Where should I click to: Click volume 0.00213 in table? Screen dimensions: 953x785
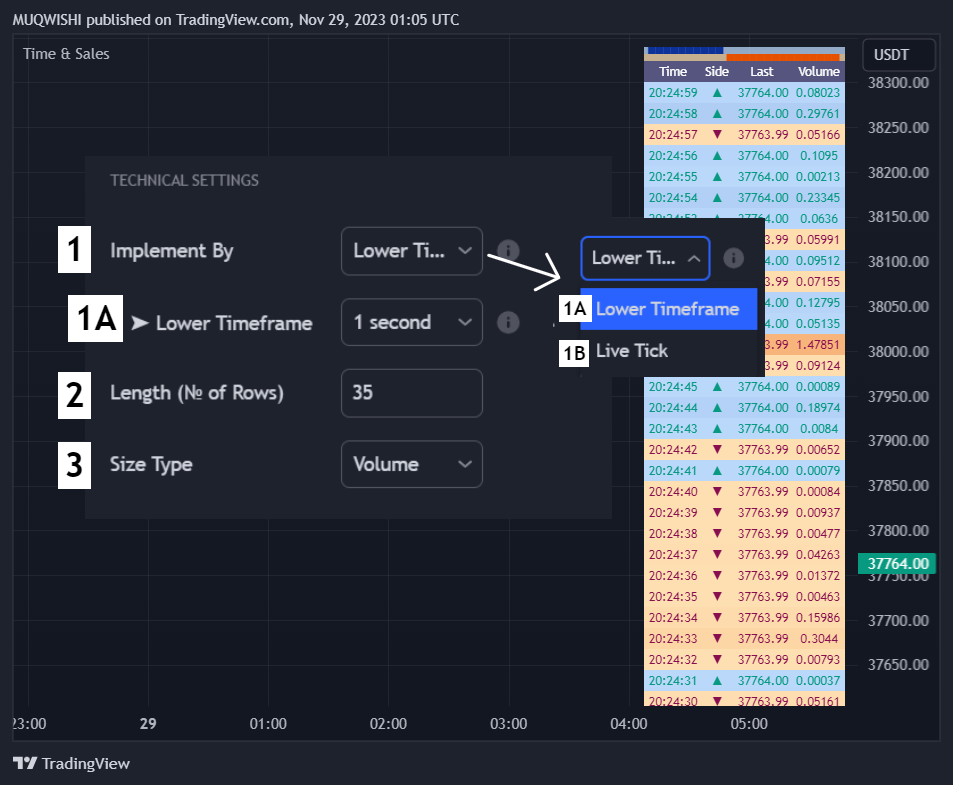coord(818,176)
